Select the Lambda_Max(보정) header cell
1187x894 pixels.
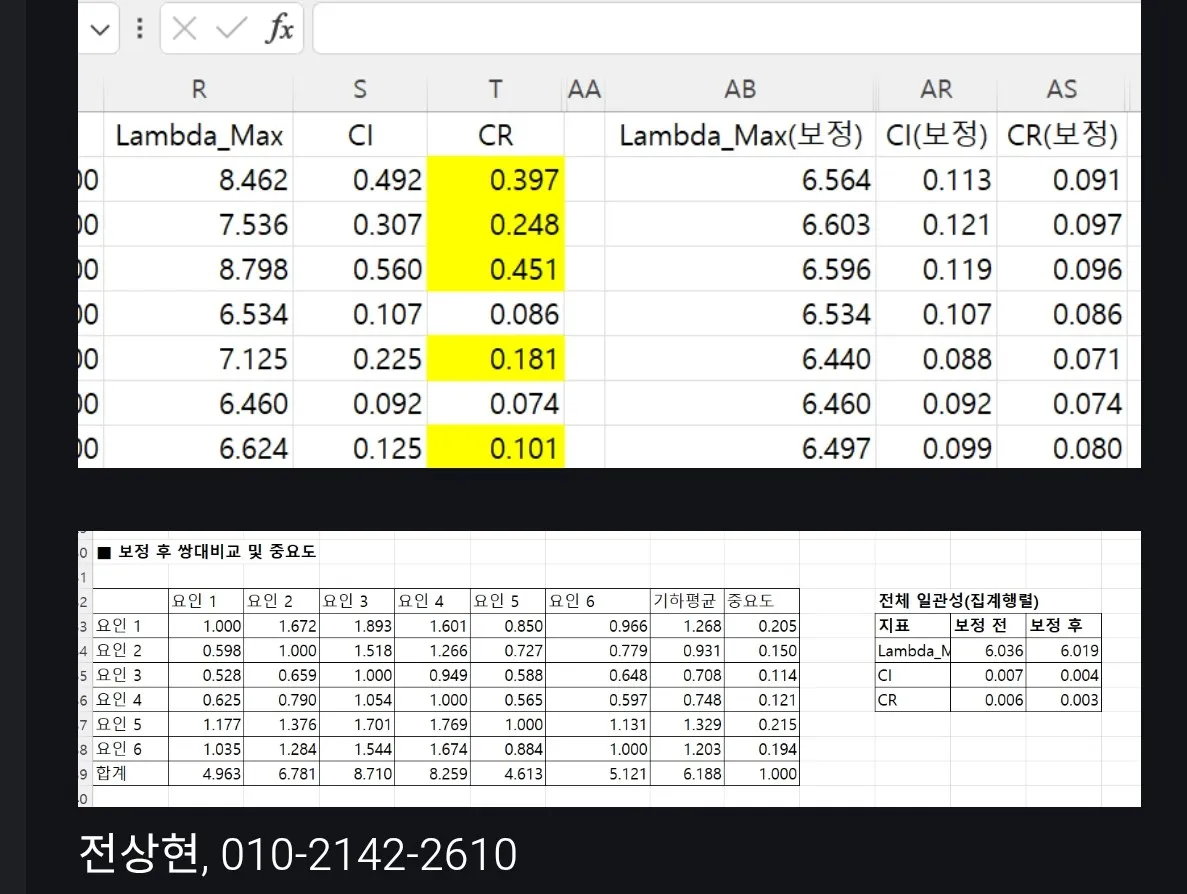[x=739, y=134]
